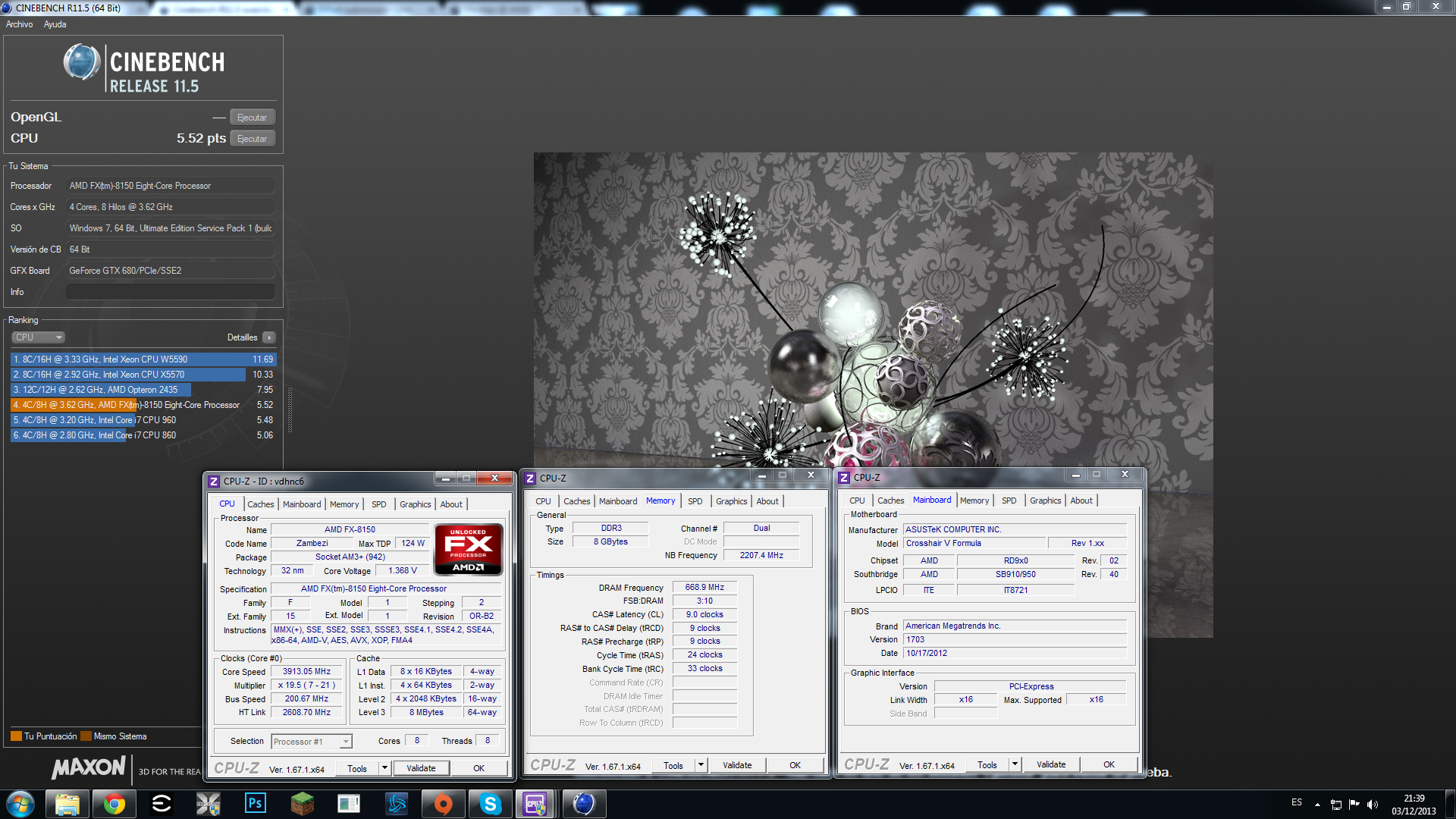Switch to SPD tab in Memory CPU-Z window
This screenshot has height=819, width=1456.
pos(695,501)
